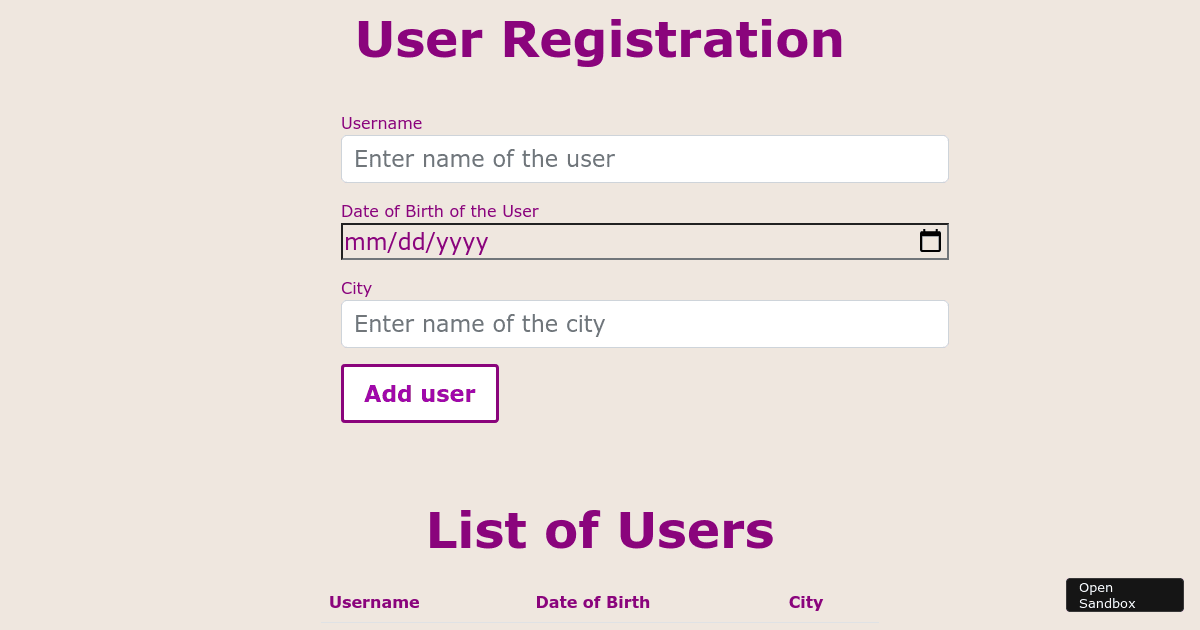Click the Username column header
Screen dimensions: 1200x630
[x=374, y=602]
